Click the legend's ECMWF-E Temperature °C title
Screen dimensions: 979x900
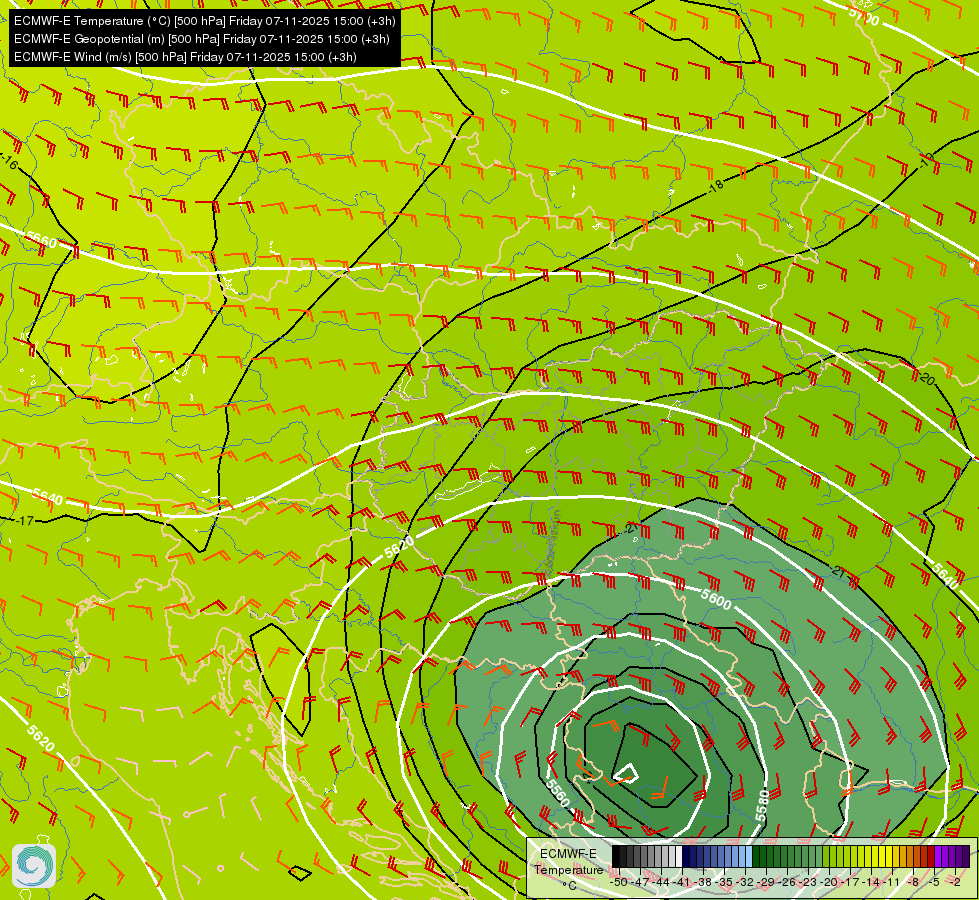pyautogui.click(x=568, y=869)
